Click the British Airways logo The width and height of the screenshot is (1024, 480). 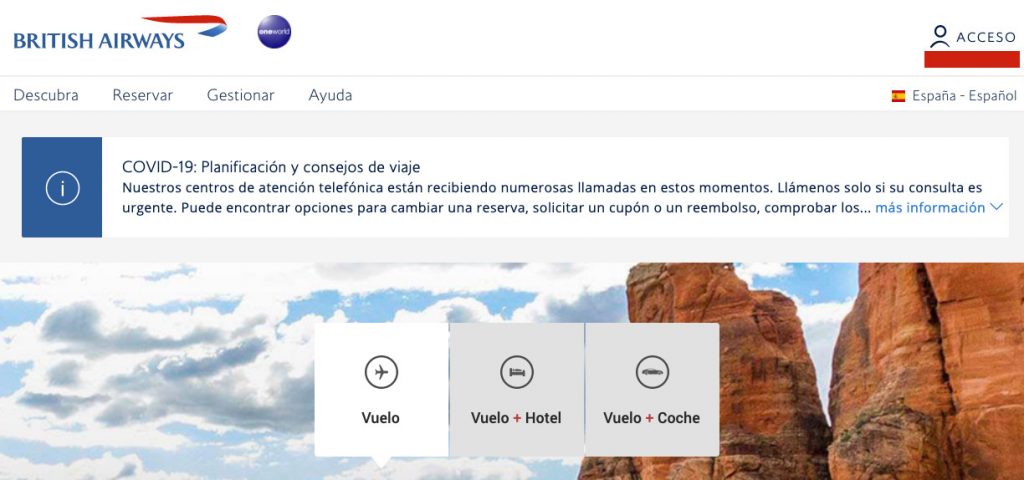tap(120, 33)
